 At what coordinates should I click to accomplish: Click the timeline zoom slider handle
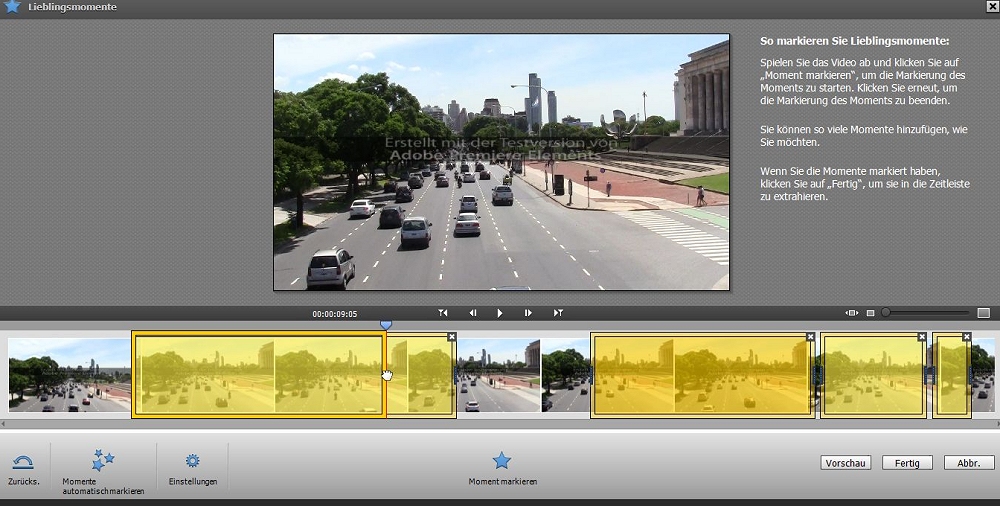885,313
